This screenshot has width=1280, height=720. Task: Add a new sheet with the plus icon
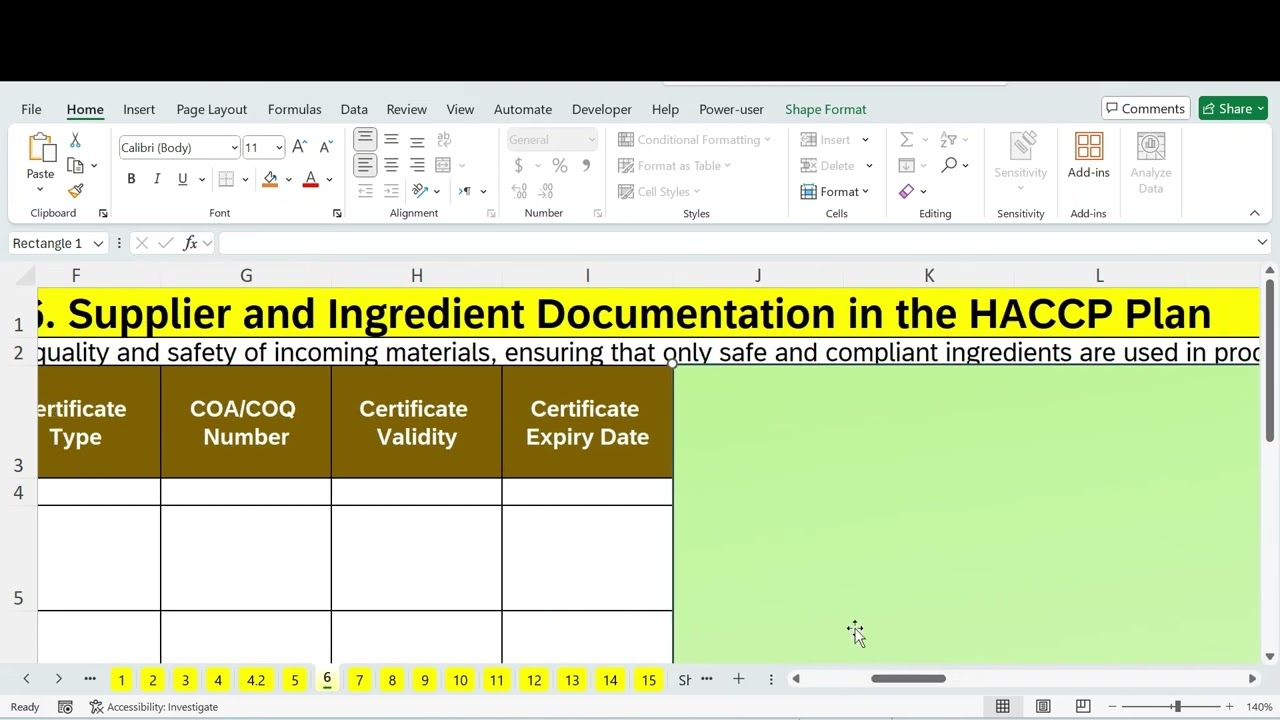click(x=738, y=679)
